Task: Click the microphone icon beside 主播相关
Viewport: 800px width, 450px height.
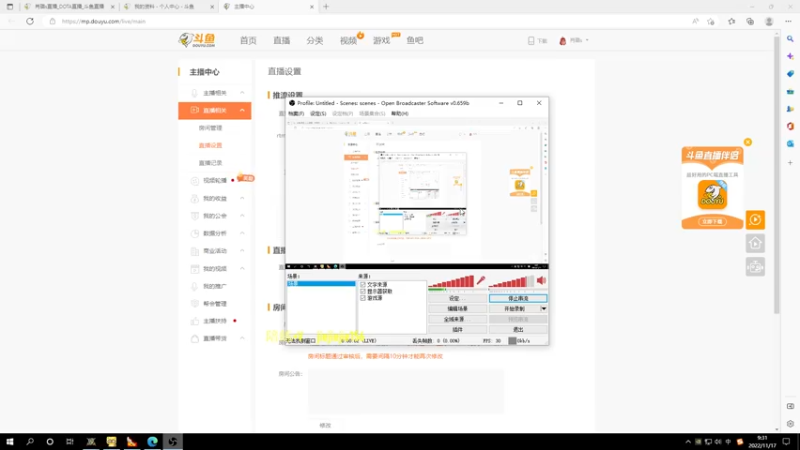Action: pyautogui.click(x=194, y=93)
